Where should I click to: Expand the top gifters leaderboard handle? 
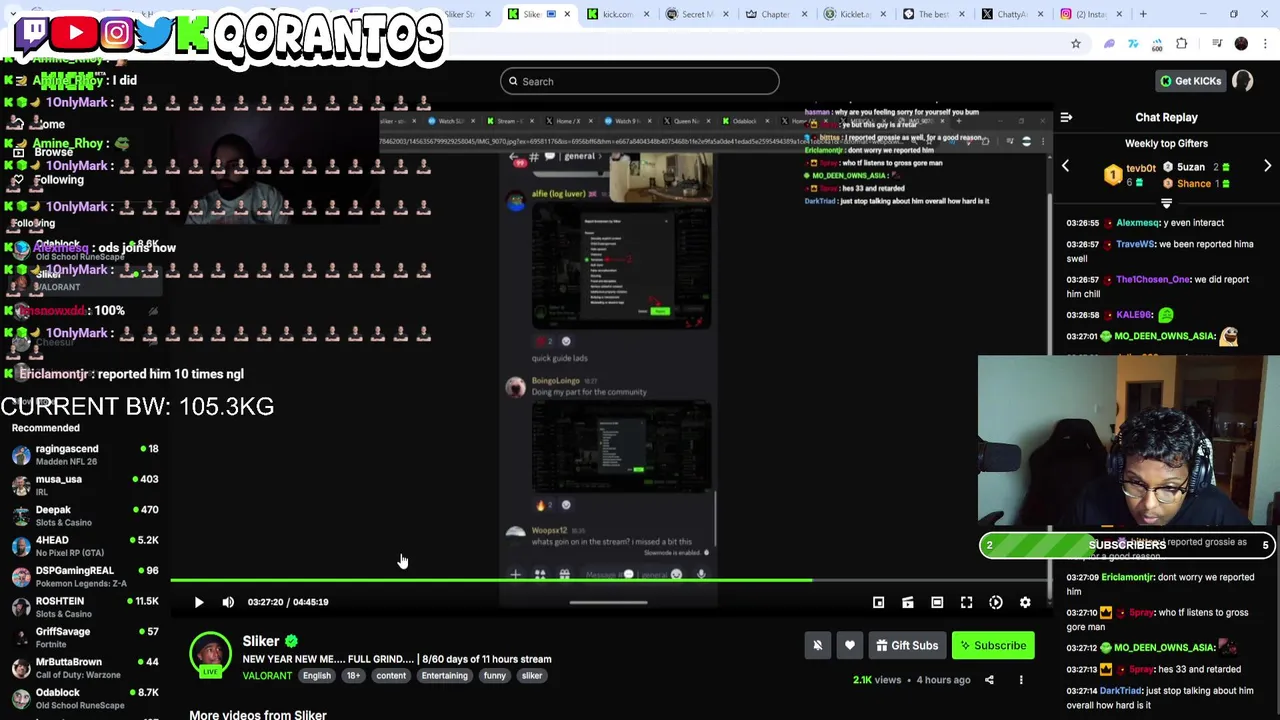pos(1166,203)
